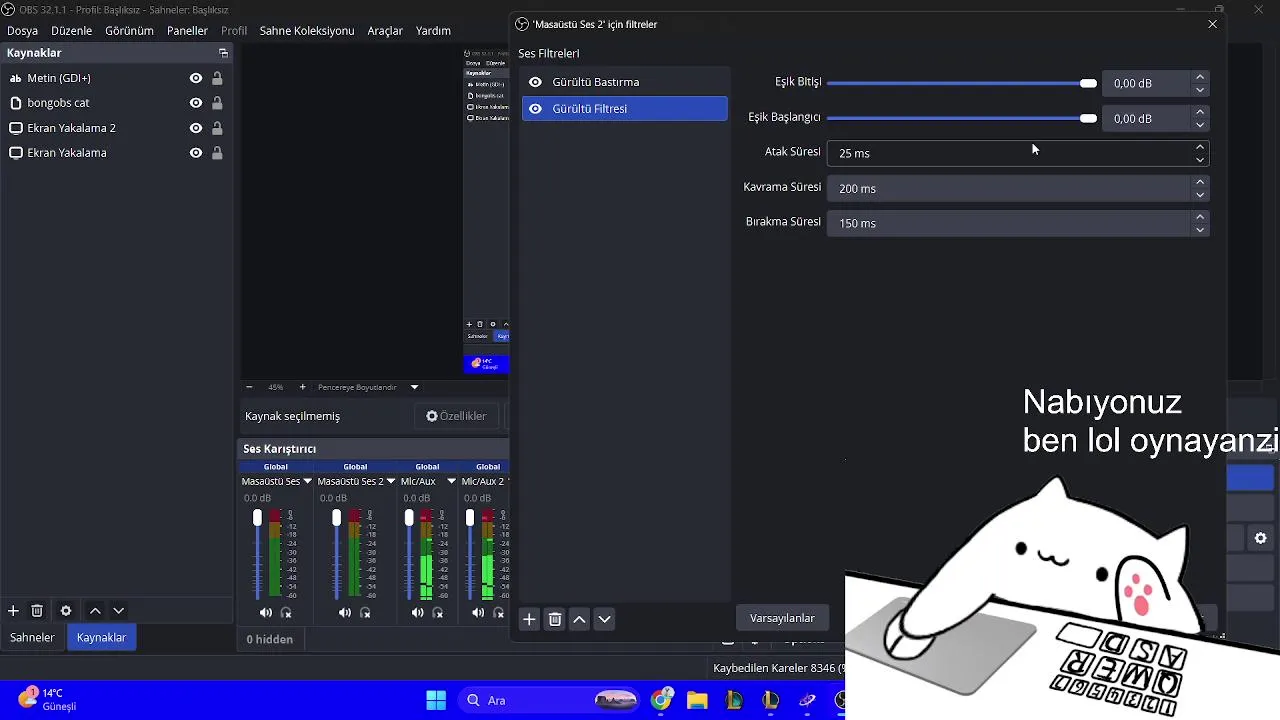Hide the bongobs cat source with its eye
The image size is (1280, 720).
pyautogui.click(x=196, y=103)
